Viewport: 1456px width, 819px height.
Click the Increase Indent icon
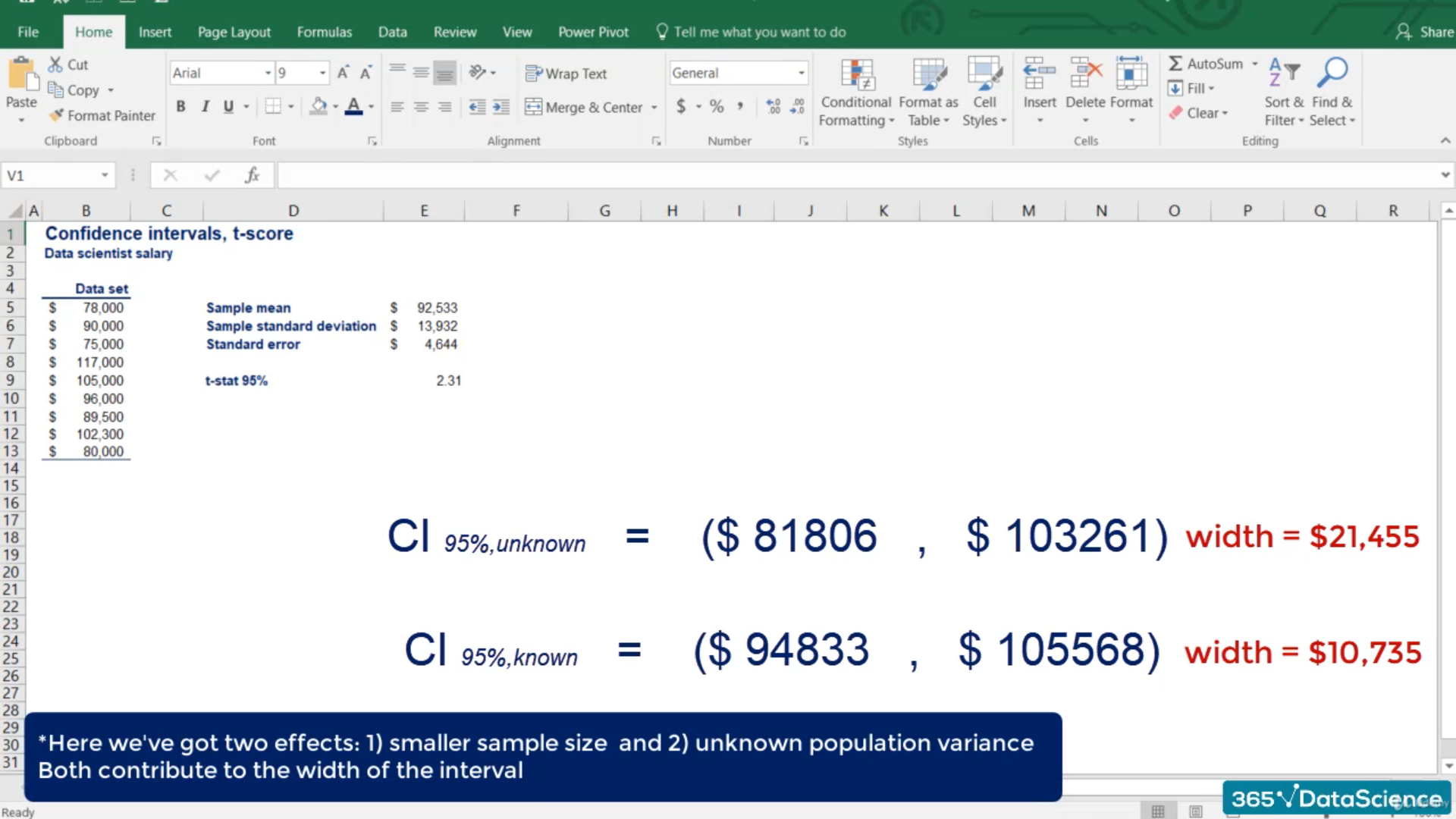[x=501, y=107]
